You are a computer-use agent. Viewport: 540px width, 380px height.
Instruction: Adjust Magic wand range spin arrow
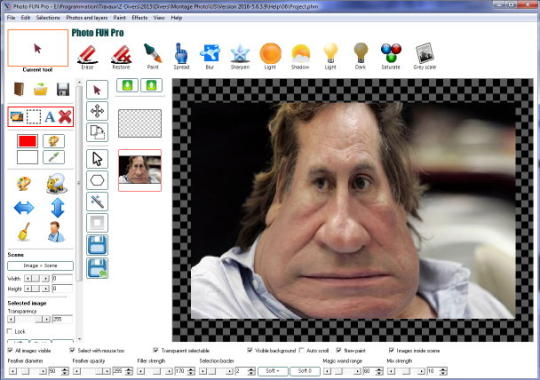click(379, 369)
